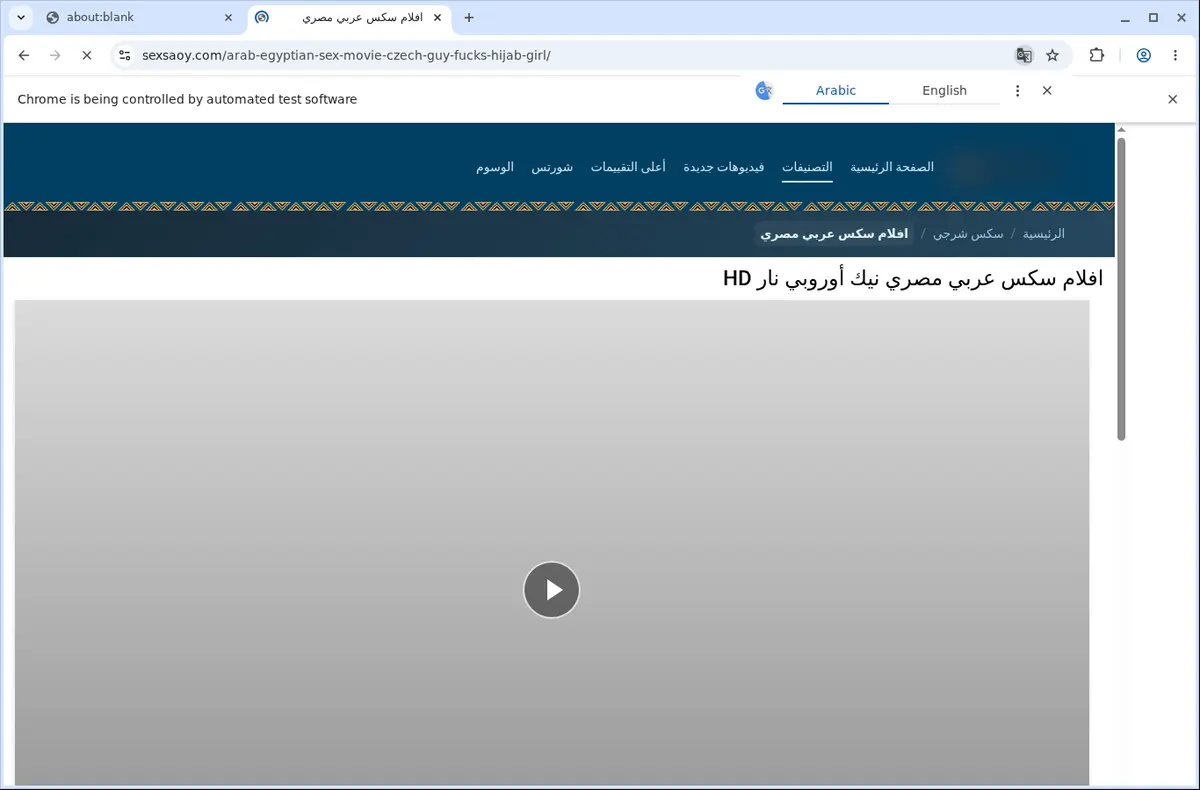Open الصفحة الرئيسية nav item
The width and height of the screenshot is (1200, 790).
[892, 167]
